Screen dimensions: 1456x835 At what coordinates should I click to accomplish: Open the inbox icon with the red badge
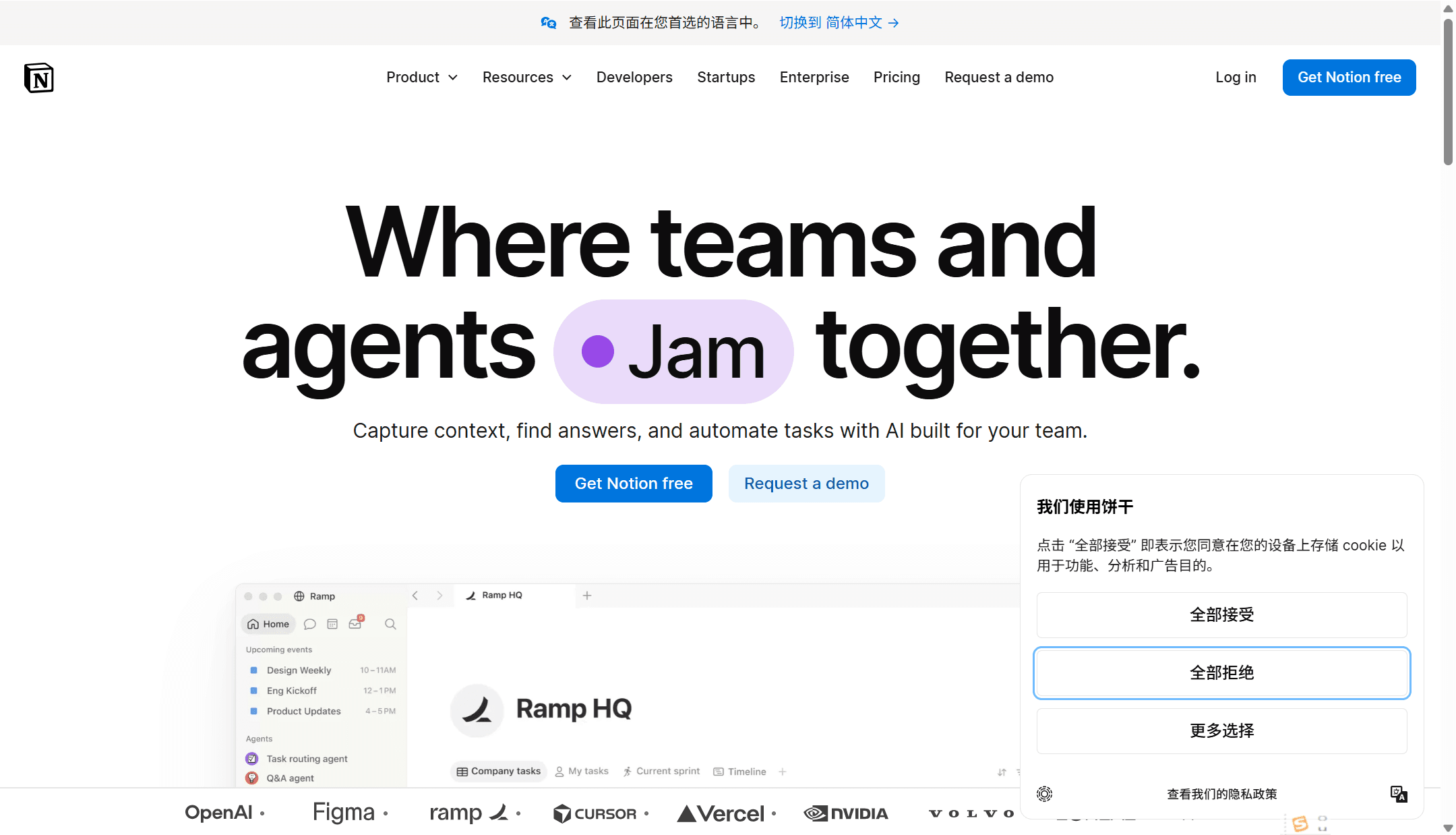[x=356, y=623]
